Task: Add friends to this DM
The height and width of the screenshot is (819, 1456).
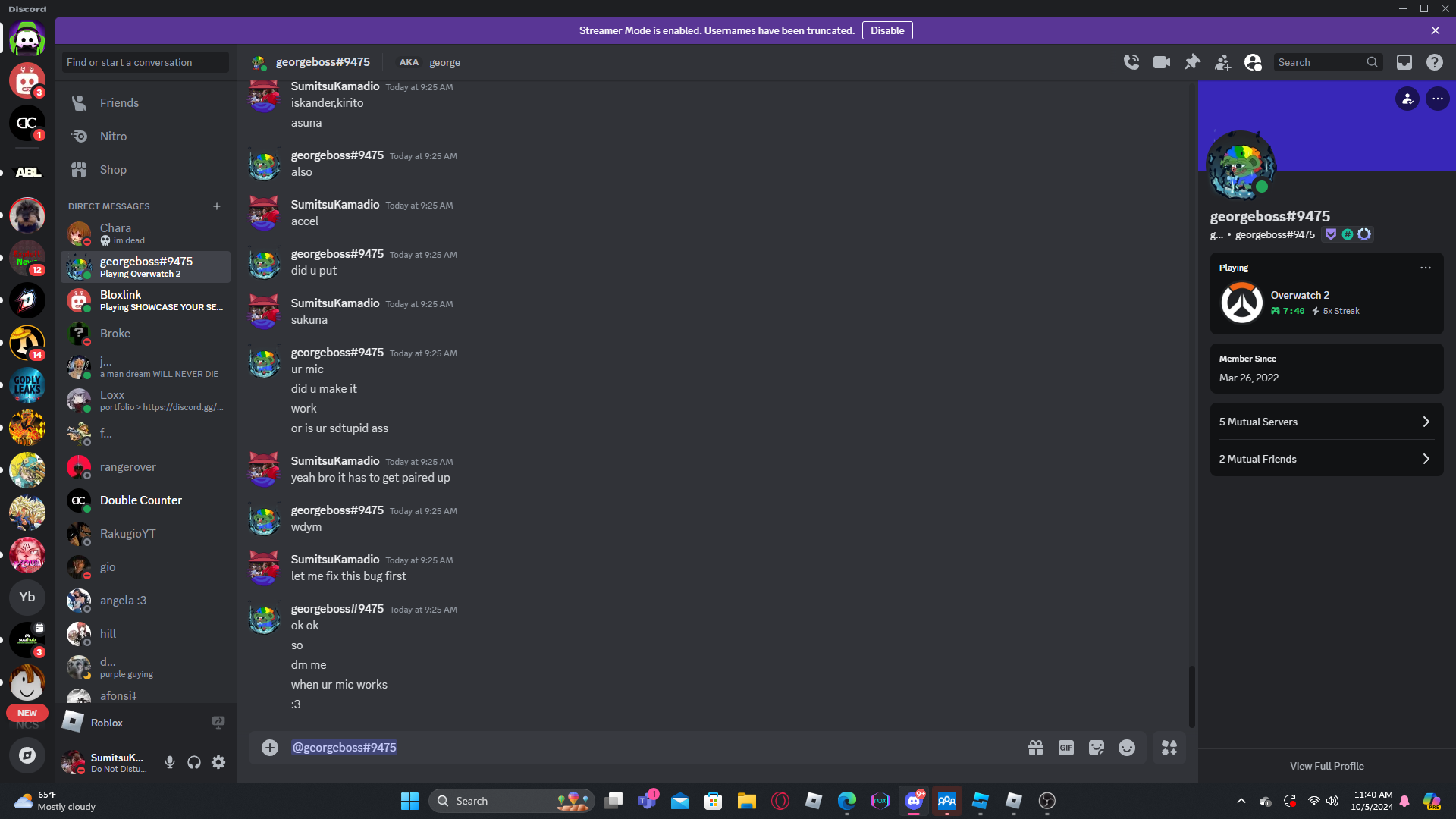Action: pyautogui.click(x=1222, y=62)
